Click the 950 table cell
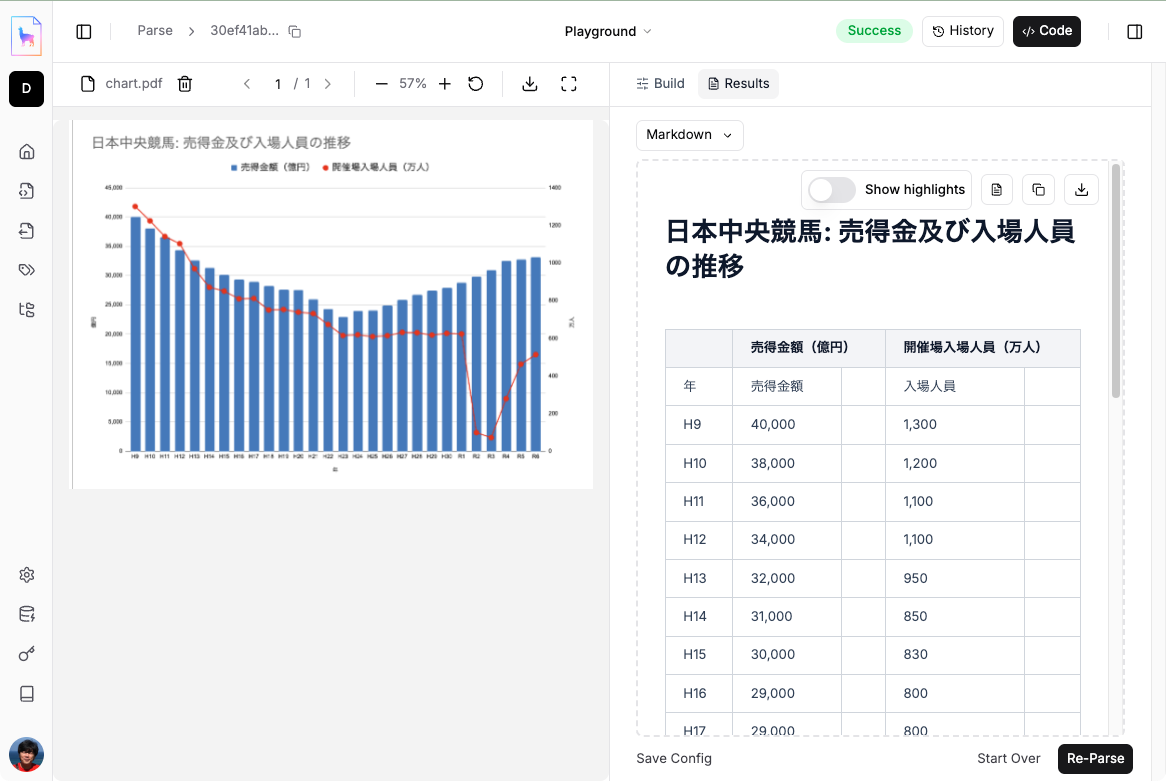 [955, 578]
